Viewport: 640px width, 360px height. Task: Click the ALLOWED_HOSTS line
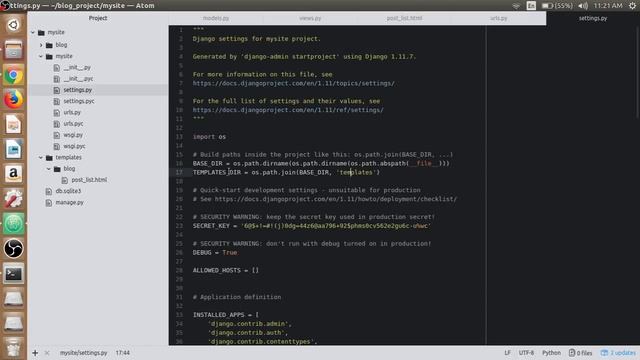pyautogui.click(x=226, y=270)
